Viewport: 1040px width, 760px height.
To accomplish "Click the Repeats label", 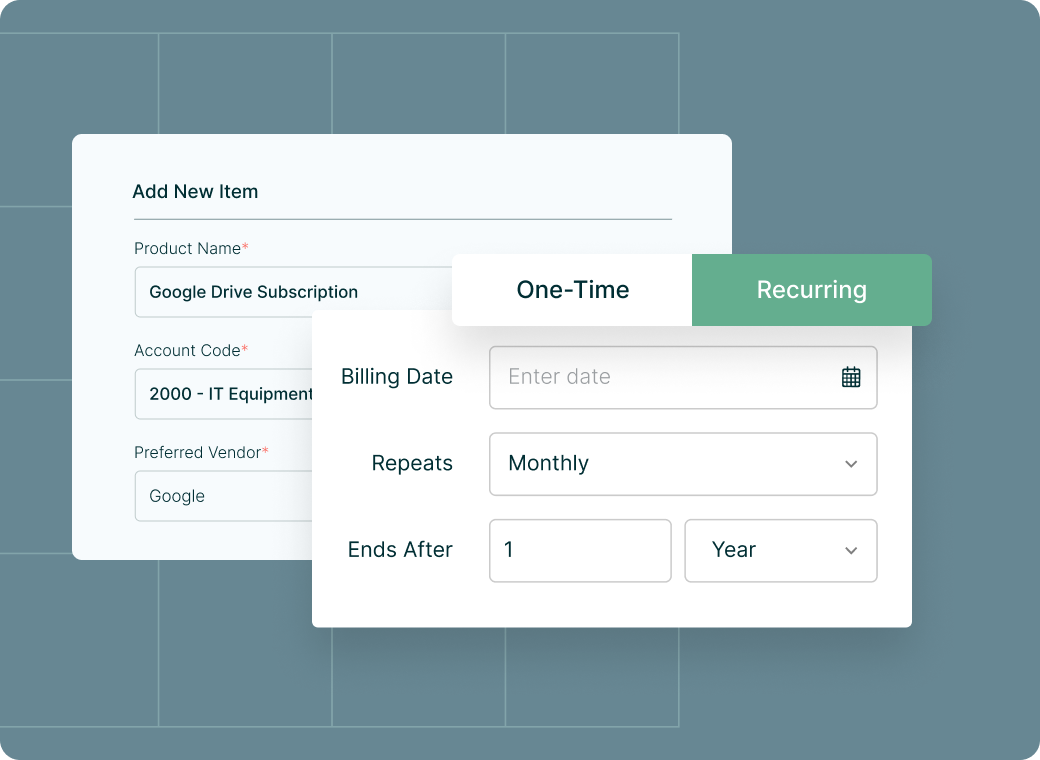I will 412,463.
